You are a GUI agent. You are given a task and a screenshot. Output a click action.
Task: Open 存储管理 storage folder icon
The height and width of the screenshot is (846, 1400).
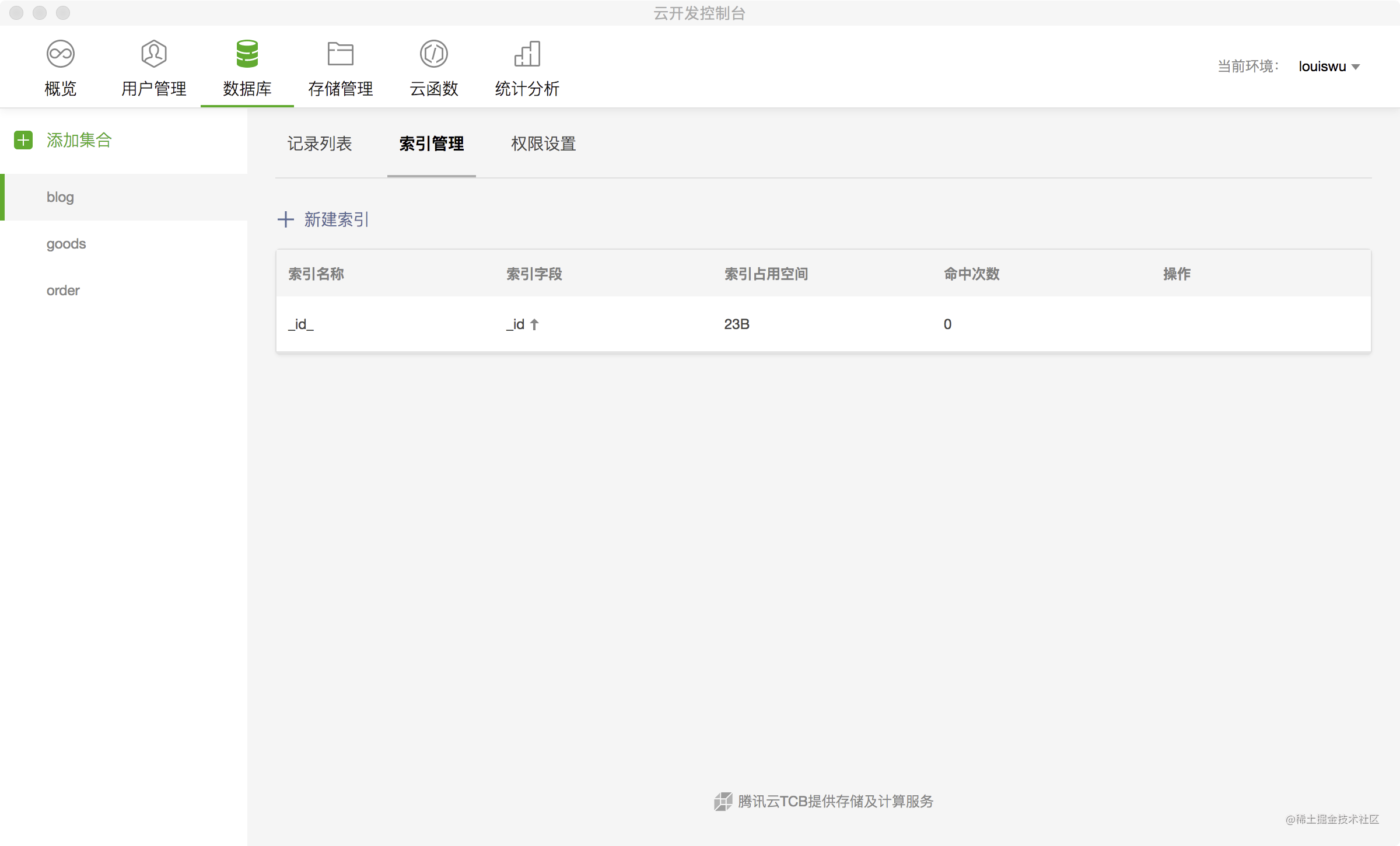pyautogui.click(x=341, y=54)
